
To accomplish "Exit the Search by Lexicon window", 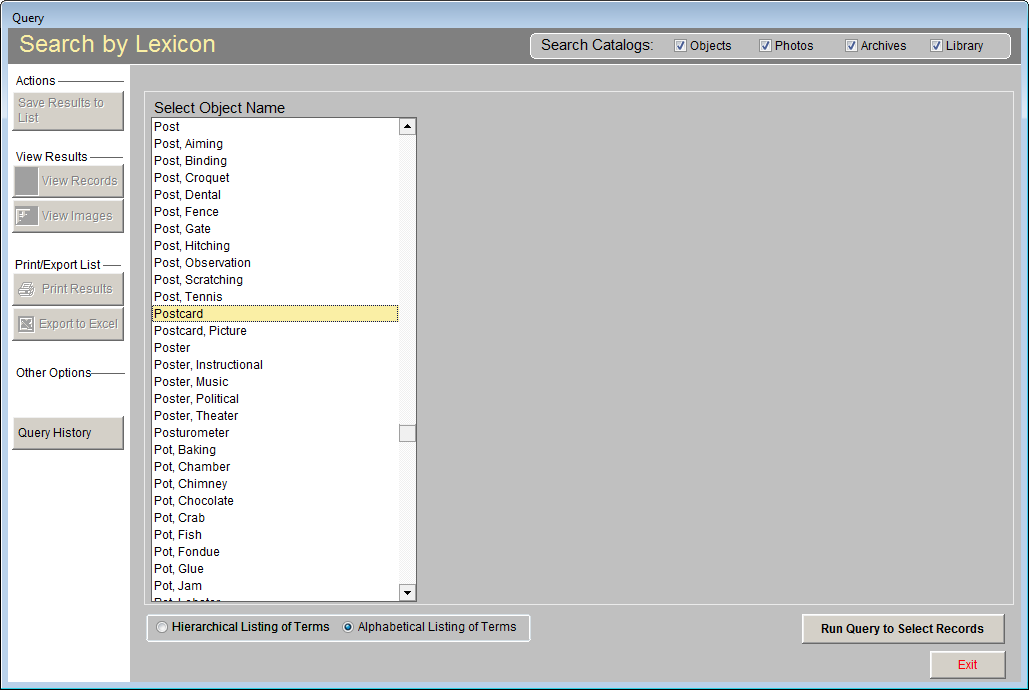I will (x=967, y=664).
